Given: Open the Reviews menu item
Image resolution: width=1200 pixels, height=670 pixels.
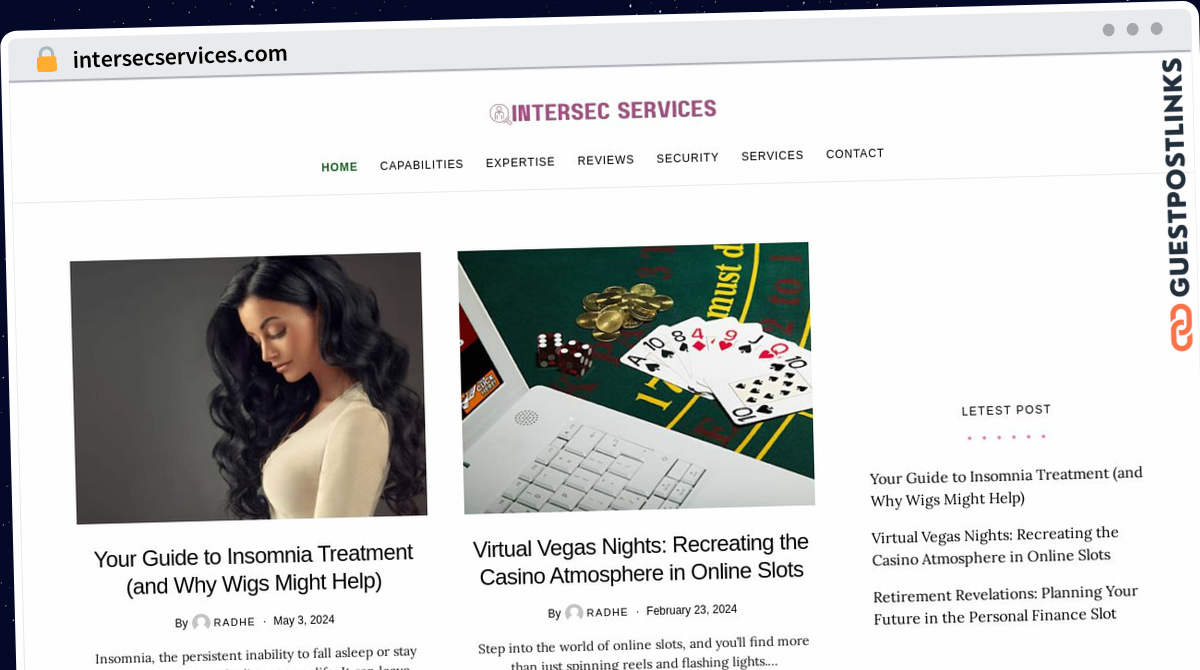Looking at the screenshot, I should [605, 160].
